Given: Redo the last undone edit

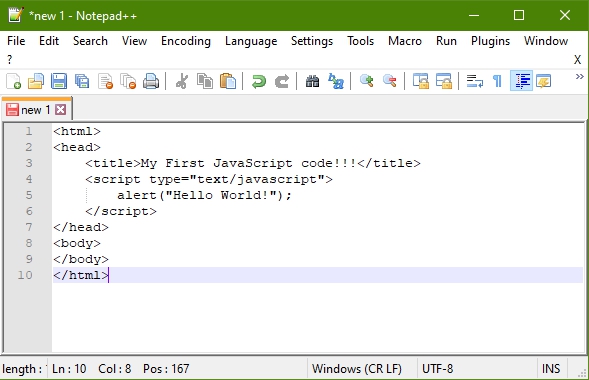Looking at the screenshot, I should pyautogui.click(x=282, y=81).
